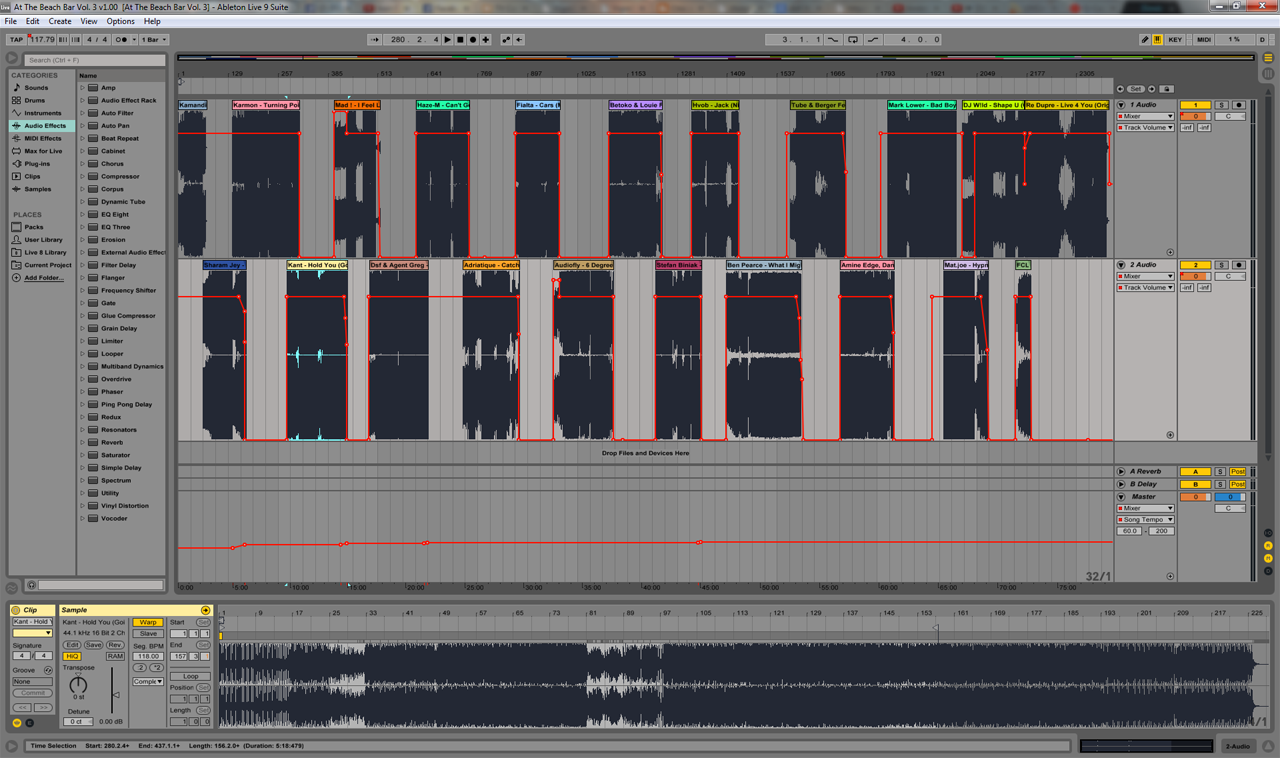This screenshot has height=758, width=1280.
Task: Adjust the Transpose knob
Action: (x=79, y=687)
